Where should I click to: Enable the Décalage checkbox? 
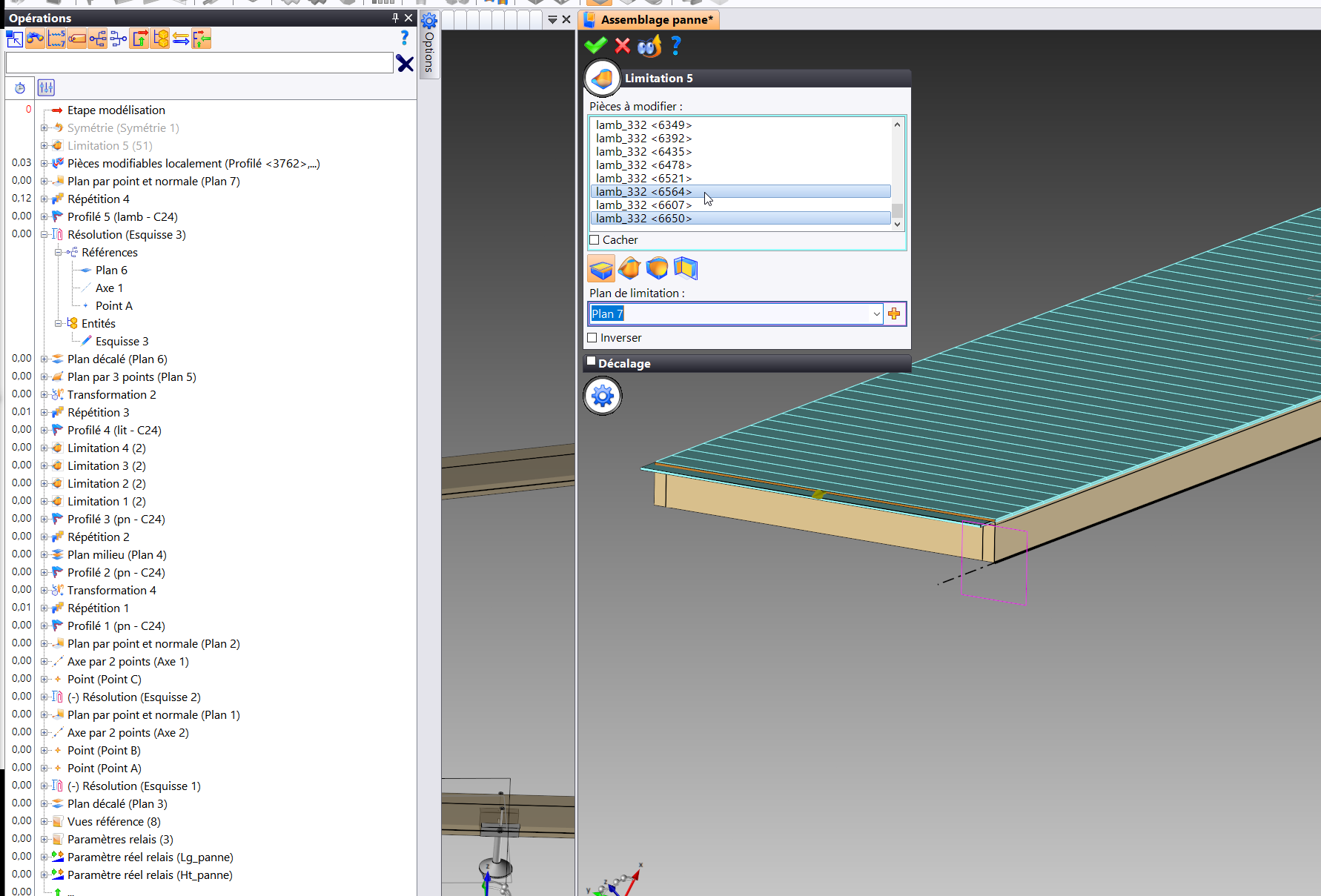591,362
